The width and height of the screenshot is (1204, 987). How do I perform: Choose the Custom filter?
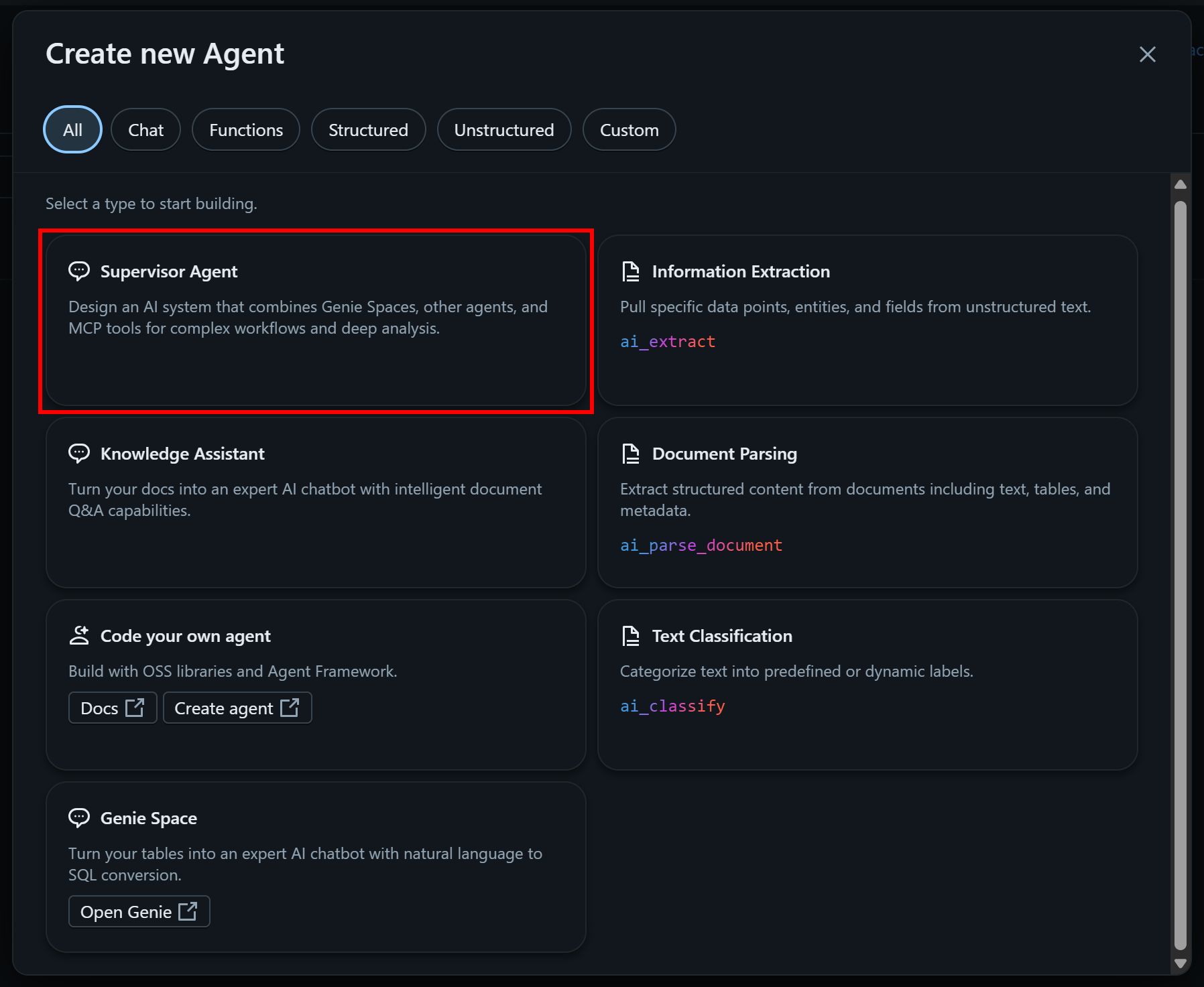pos(629,130)
